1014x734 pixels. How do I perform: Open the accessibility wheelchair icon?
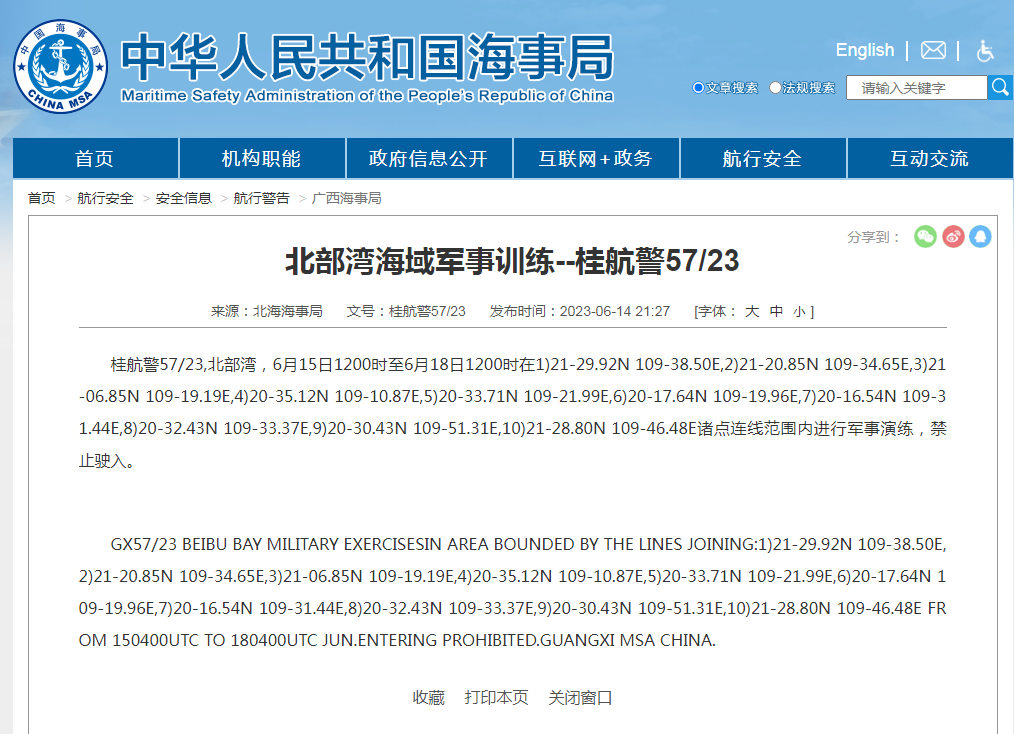click(x=985, y=50)
